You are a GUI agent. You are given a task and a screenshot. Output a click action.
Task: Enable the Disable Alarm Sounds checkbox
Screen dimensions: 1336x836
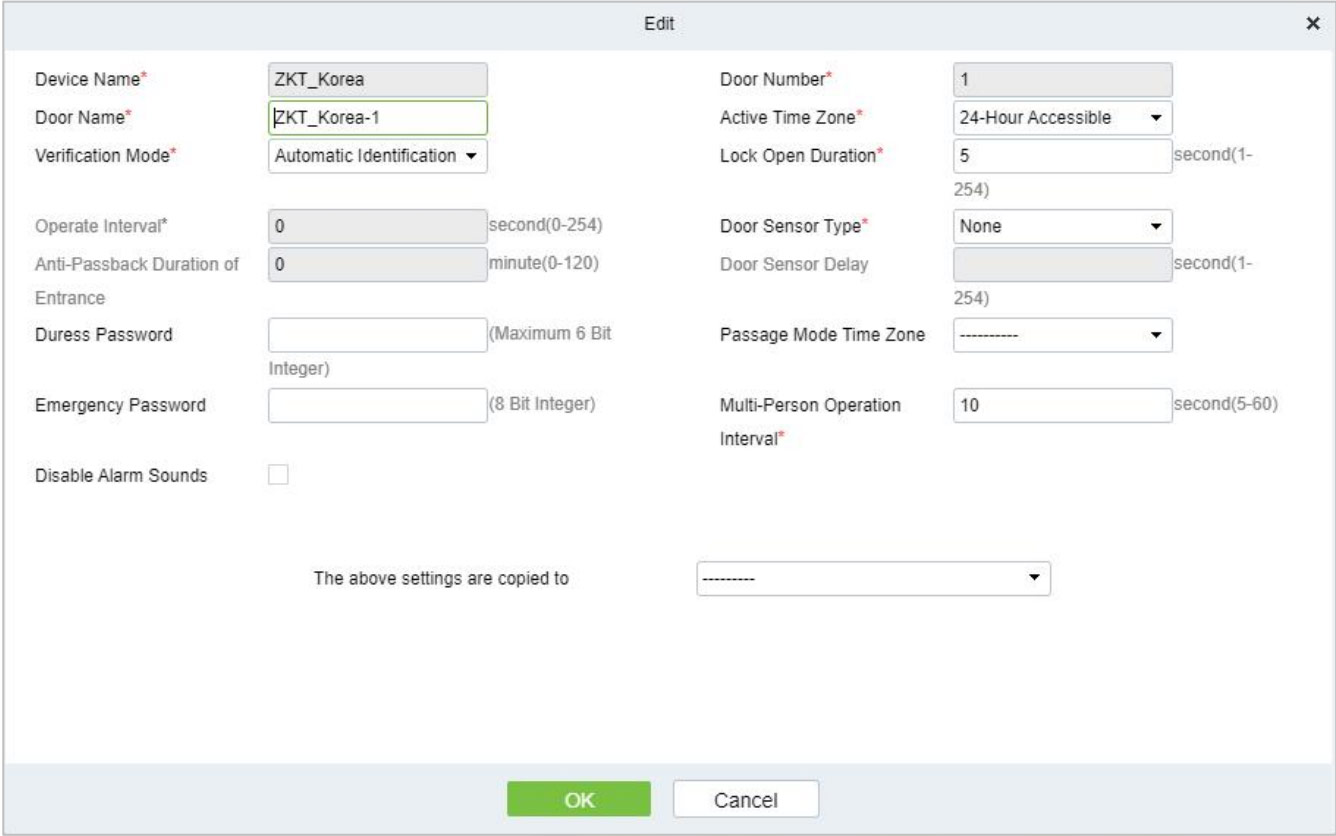pyautogui.click(x=278, y=476)
